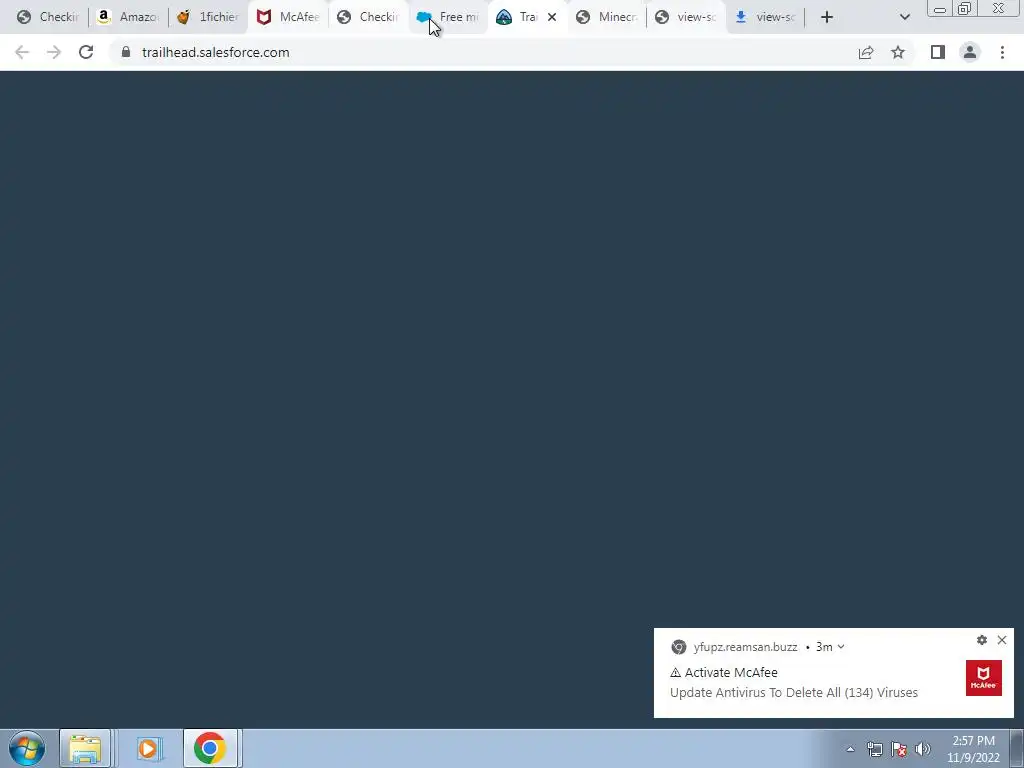Show hidden system tray icons

850,749
